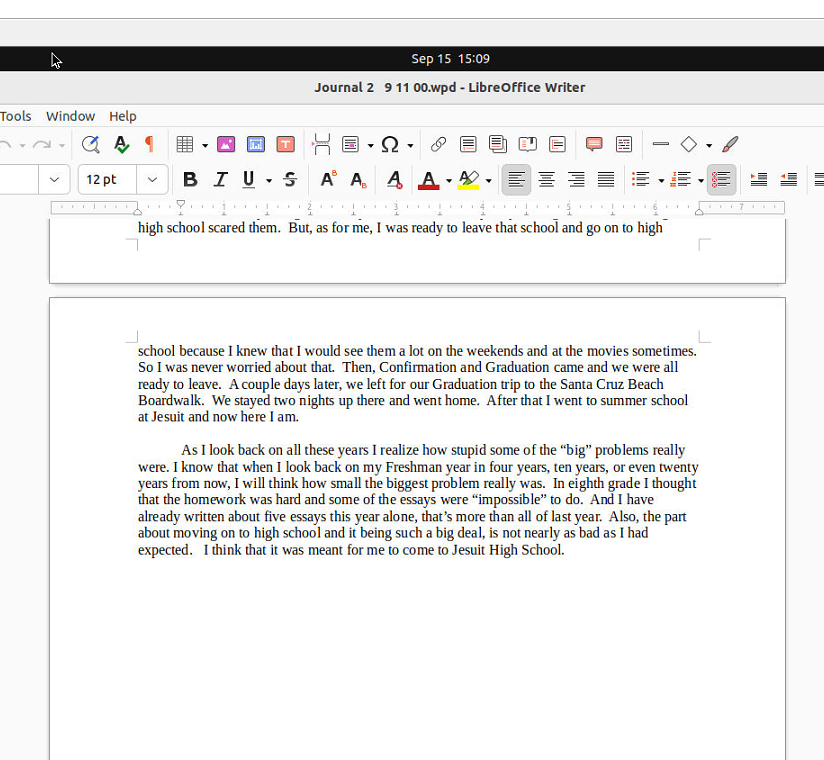This screenshot has width=824, height=760.
Task: Decrease paragraph indent
Action: [x=788, y=180]
